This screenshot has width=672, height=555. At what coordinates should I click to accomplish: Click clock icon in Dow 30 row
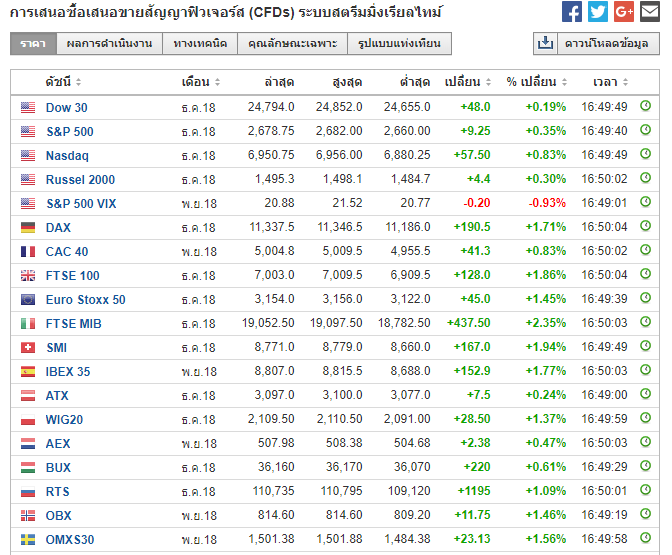coord(645,105)
